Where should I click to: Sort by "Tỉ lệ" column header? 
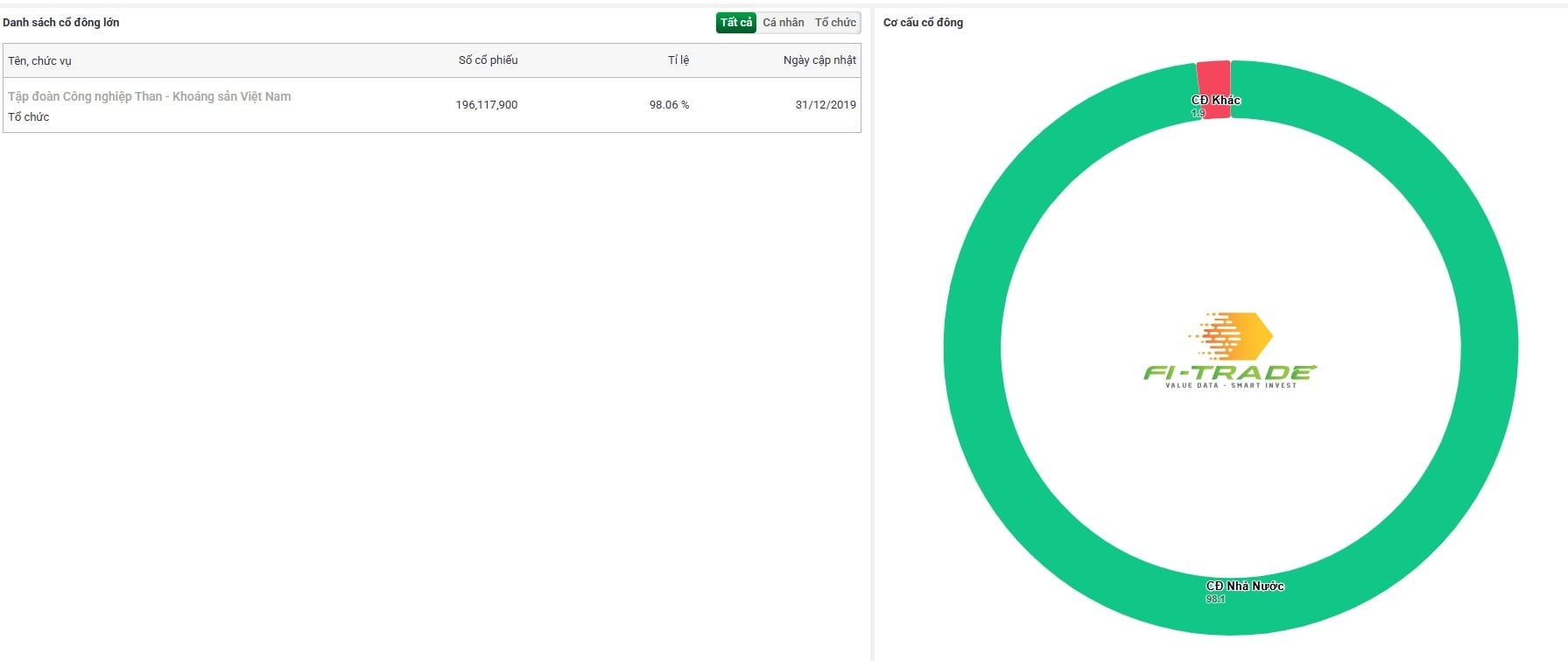click(678, 60)
